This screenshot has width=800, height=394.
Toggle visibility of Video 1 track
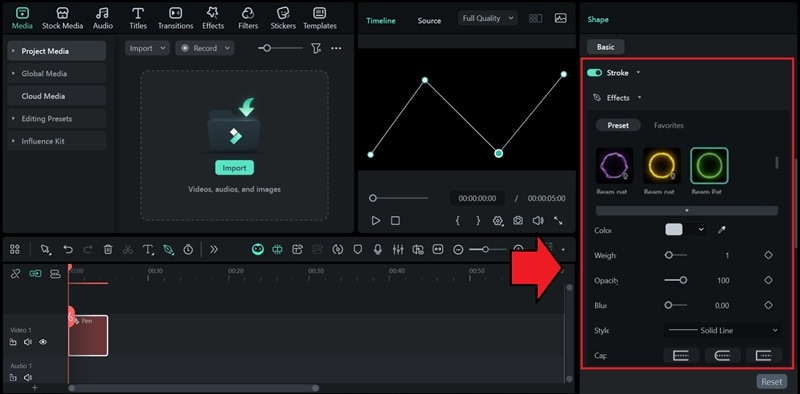point(43,342)
